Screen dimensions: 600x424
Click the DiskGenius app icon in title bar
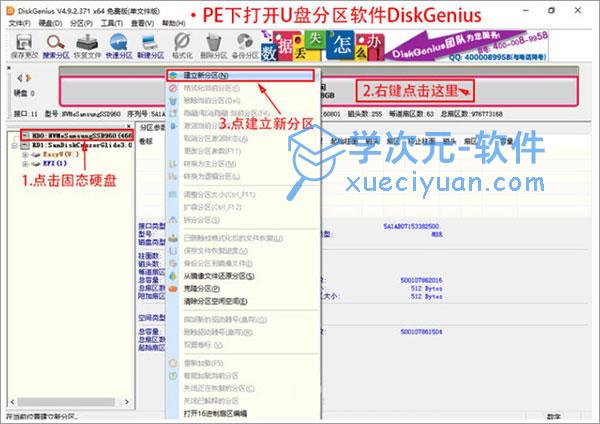coord(10,11)
